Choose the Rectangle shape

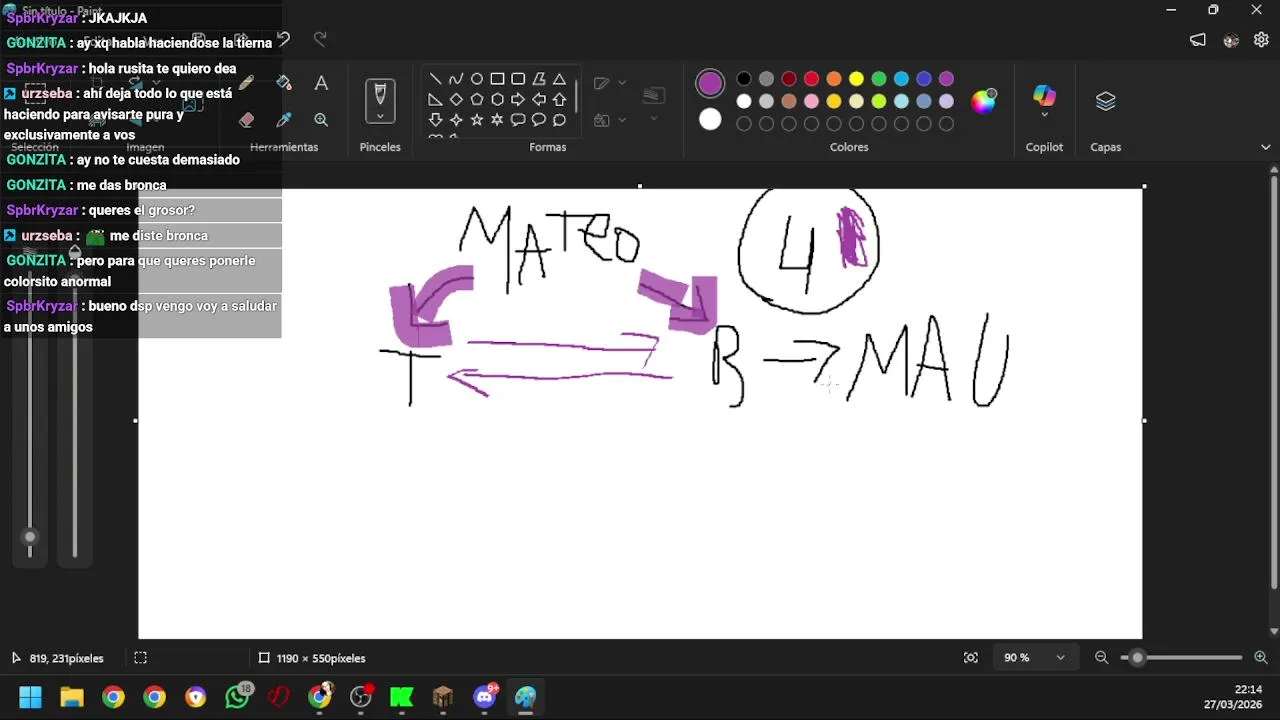point(497,79)
